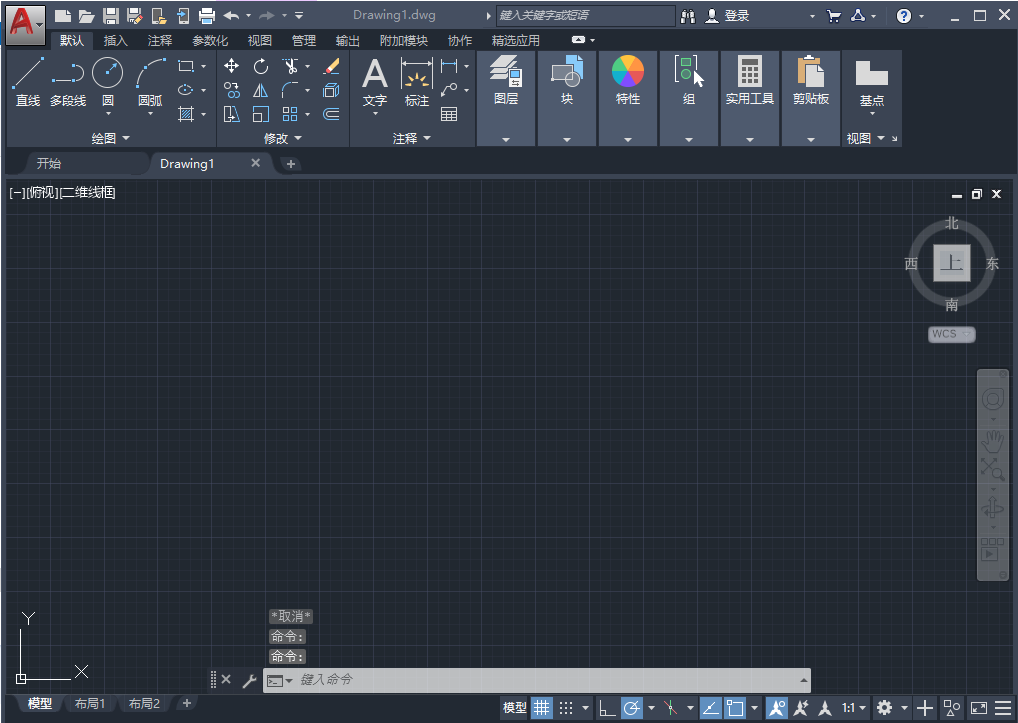The image size is (1018, 723).
Task: Open the Mirror tool
Action: coord(261,90)
